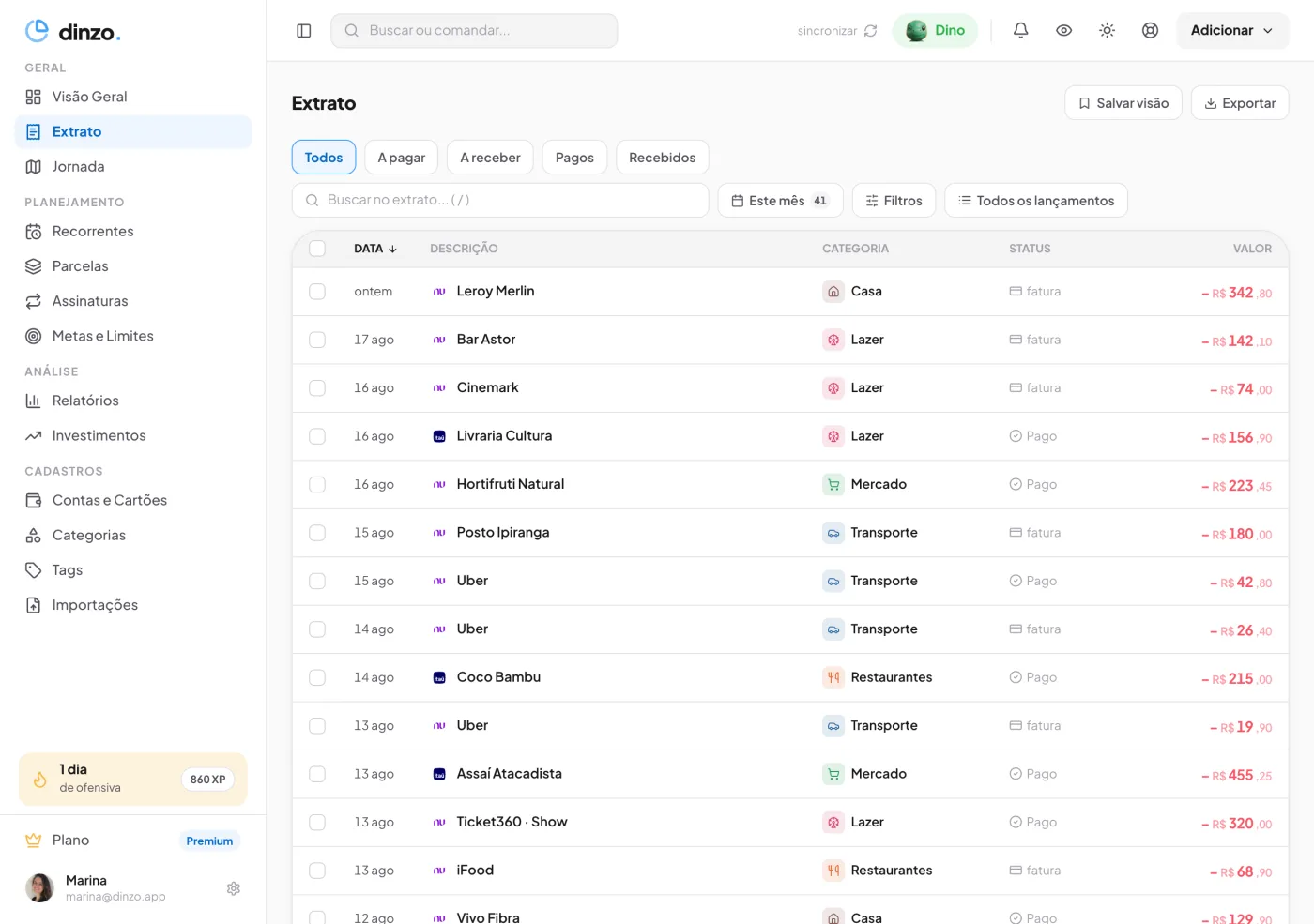Open notifications bell

[x=1021, y=31]
